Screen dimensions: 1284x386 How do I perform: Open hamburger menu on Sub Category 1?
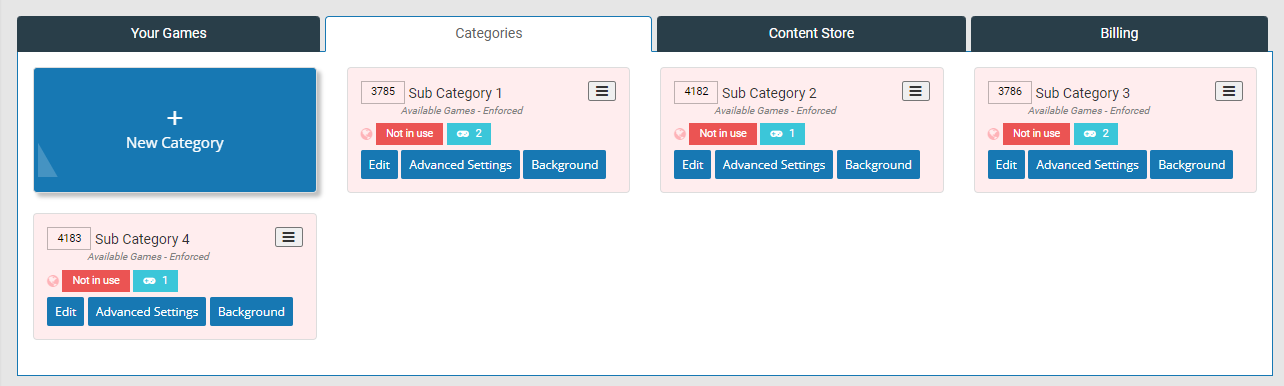tap(602, 91)
